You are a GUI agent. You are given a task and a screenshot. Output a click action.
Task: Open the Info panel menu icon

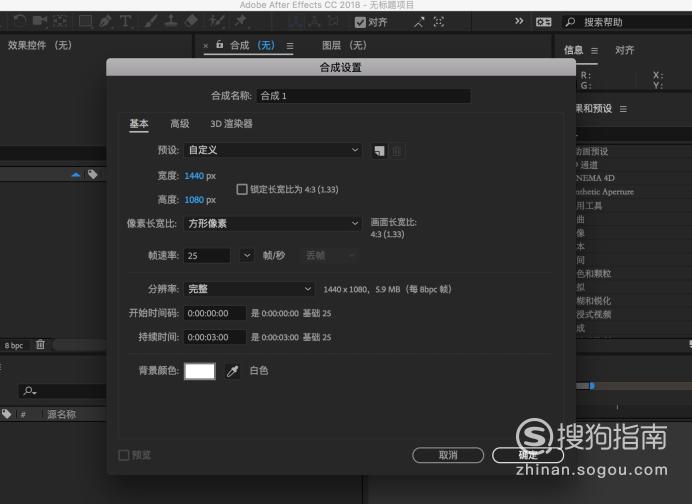[594, 51]
